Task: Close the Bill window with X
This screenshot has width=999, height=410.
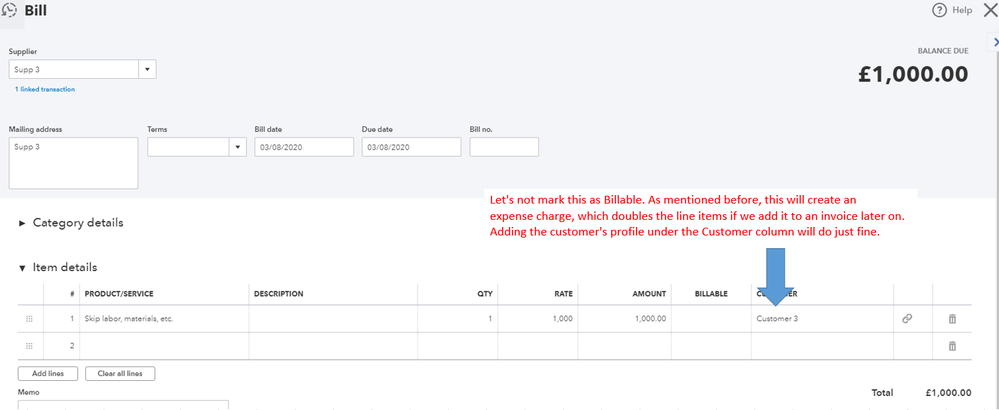Action: pos(989,10)
